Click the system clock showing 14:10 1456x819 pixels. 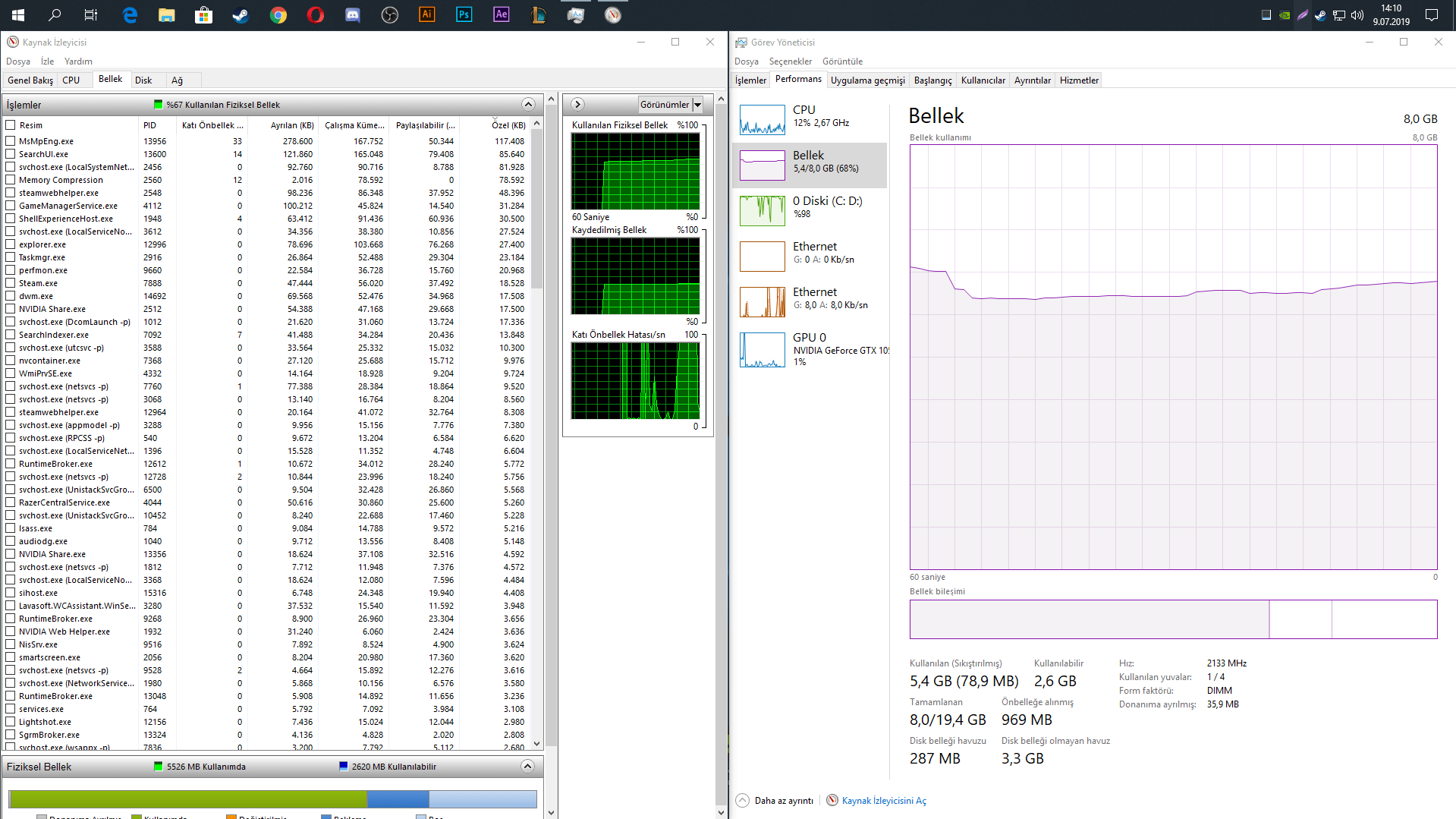[1392, 15]
